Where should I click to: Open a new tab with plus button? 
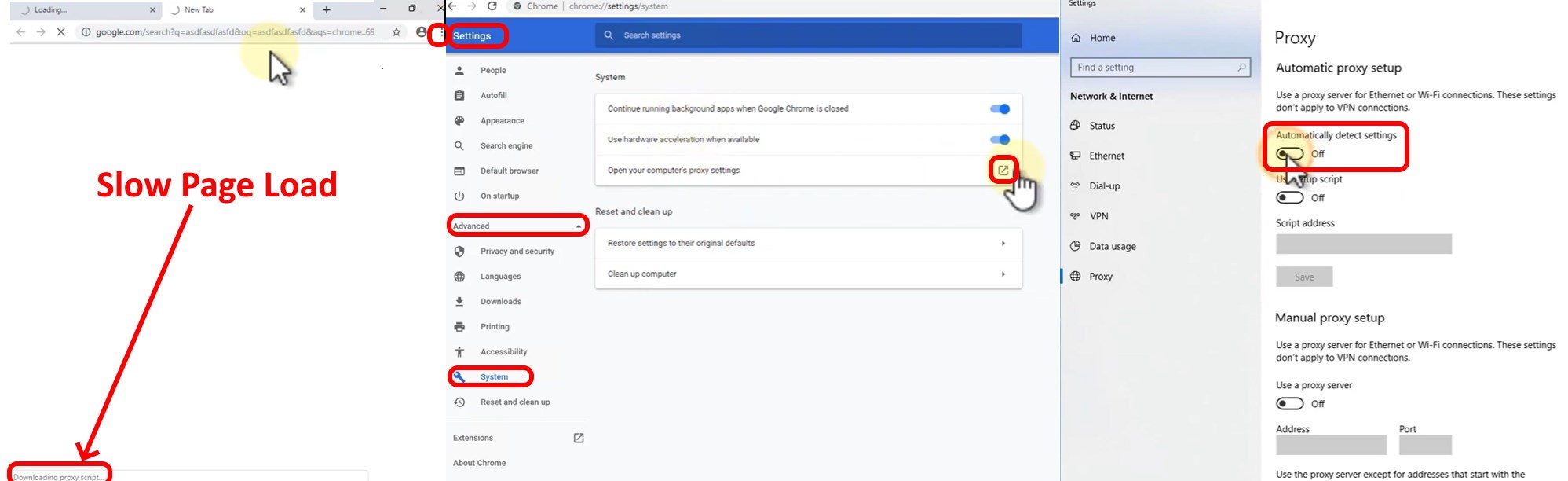[327, 10]
